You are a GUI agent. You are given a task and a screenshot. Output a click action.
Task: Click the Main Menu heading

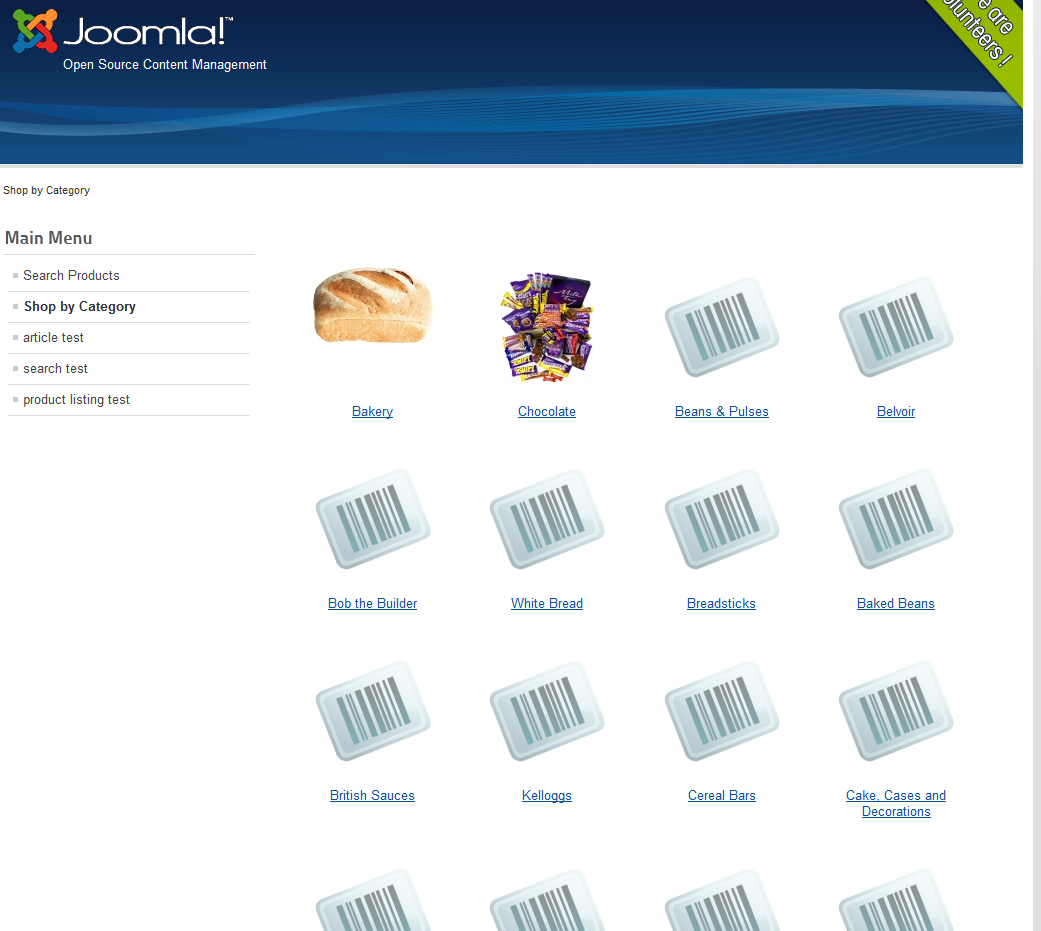48,238
